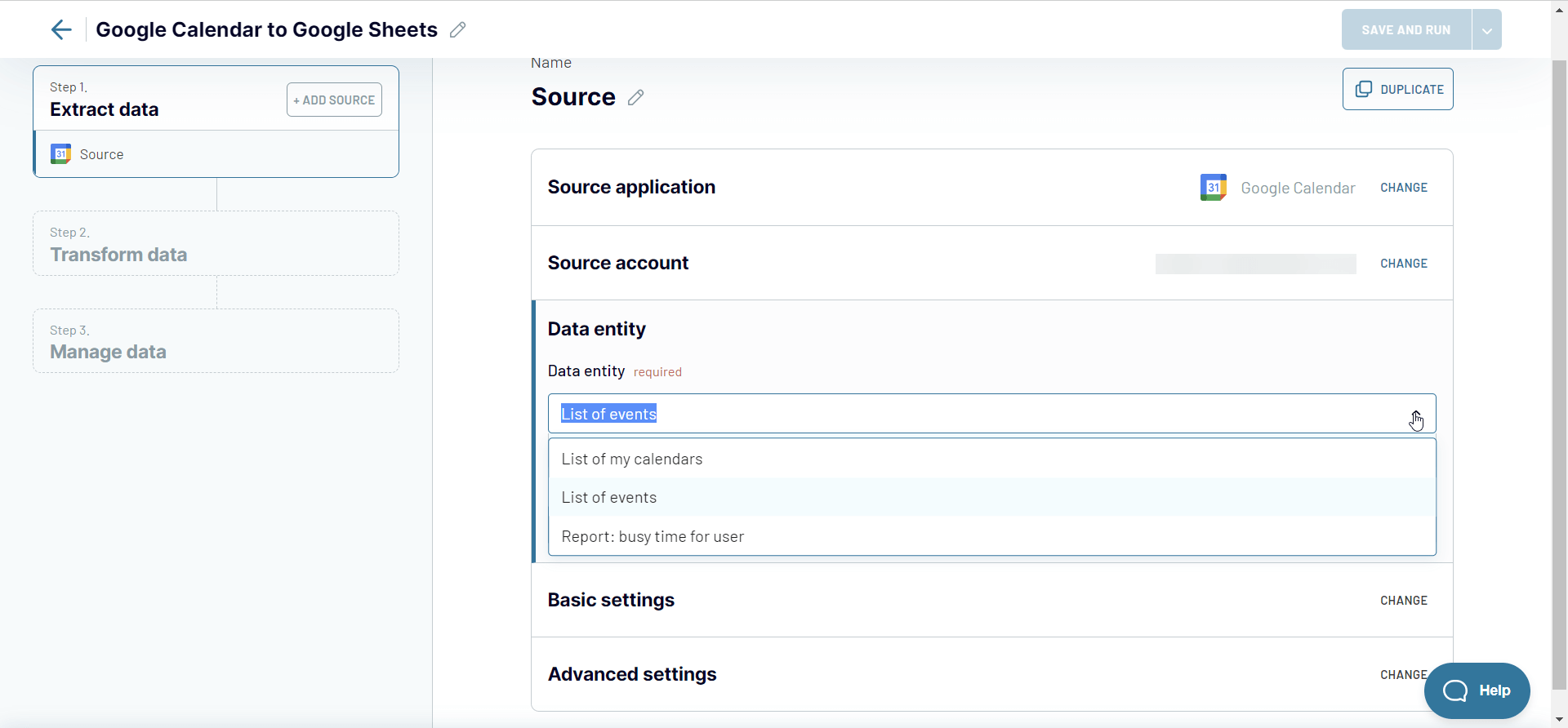The width and height of the screenshot is (1568, 728).
Task: Pick 'Report: busy time for user'
Action: [x=653, y=536]
